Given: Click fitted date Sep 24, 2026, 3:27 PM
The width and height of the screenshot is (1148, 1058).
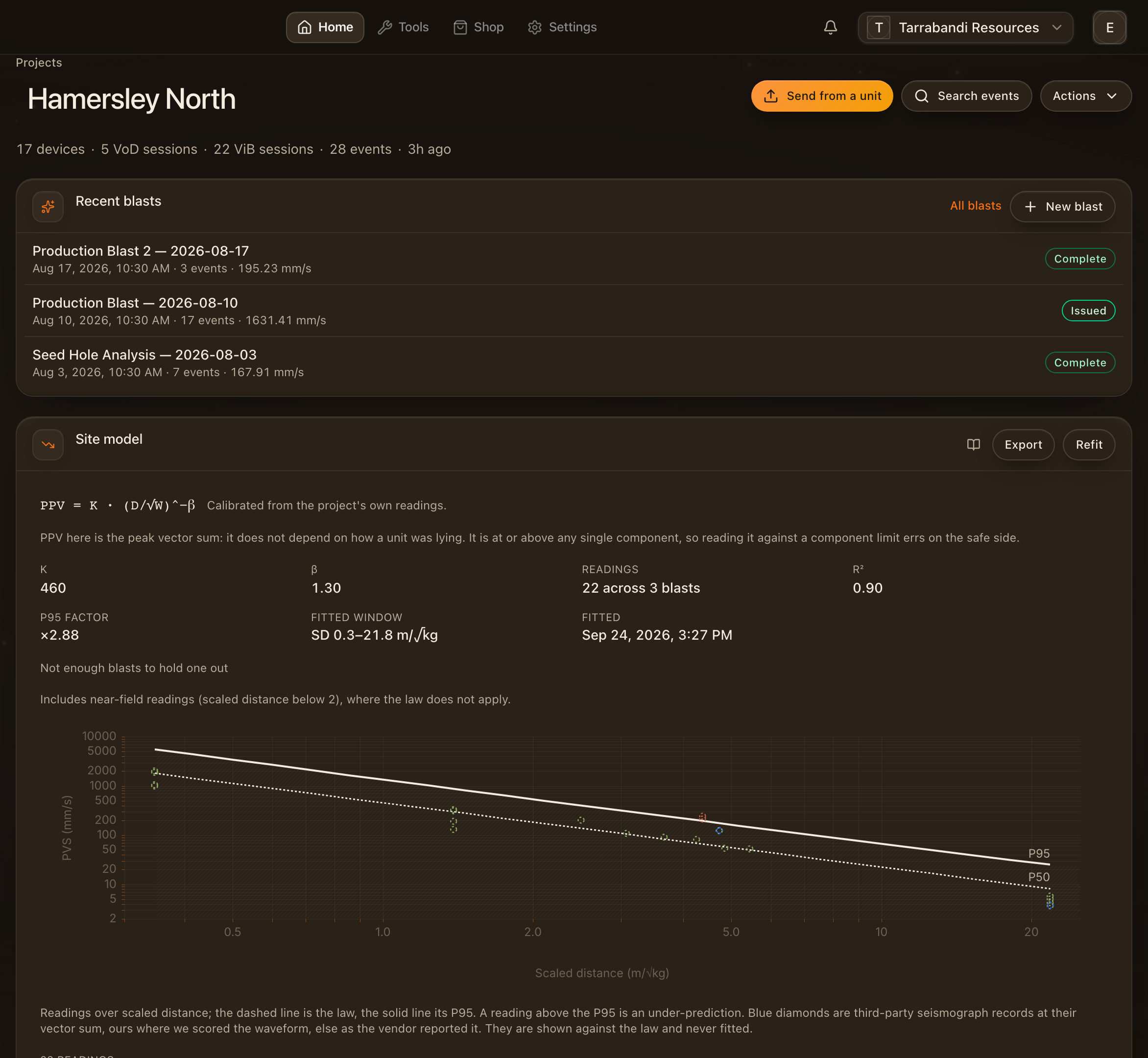Looking at the screenshot, I should [x=657, y=635].
